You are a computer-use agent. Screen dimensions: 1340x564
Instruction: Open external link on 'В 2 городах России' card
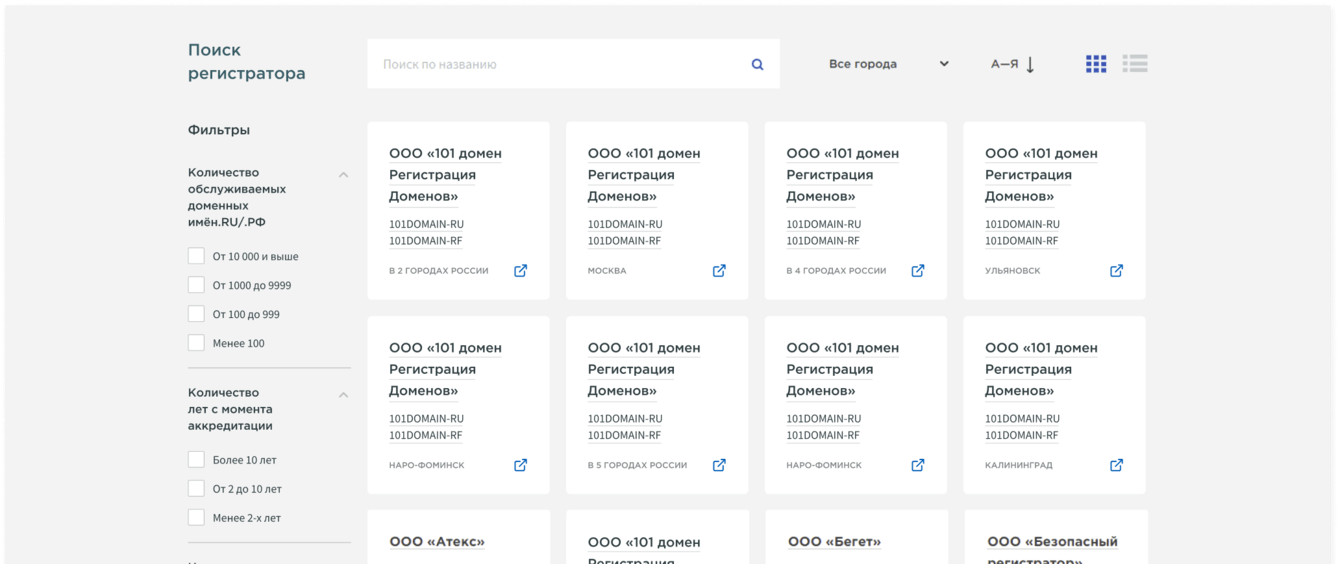point(520,270)
